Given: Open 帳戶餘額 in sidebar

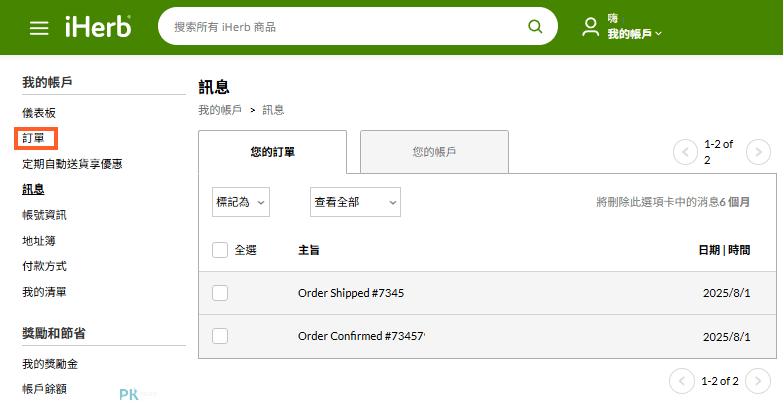Looking at the screenshot, I should coord(44,389).
